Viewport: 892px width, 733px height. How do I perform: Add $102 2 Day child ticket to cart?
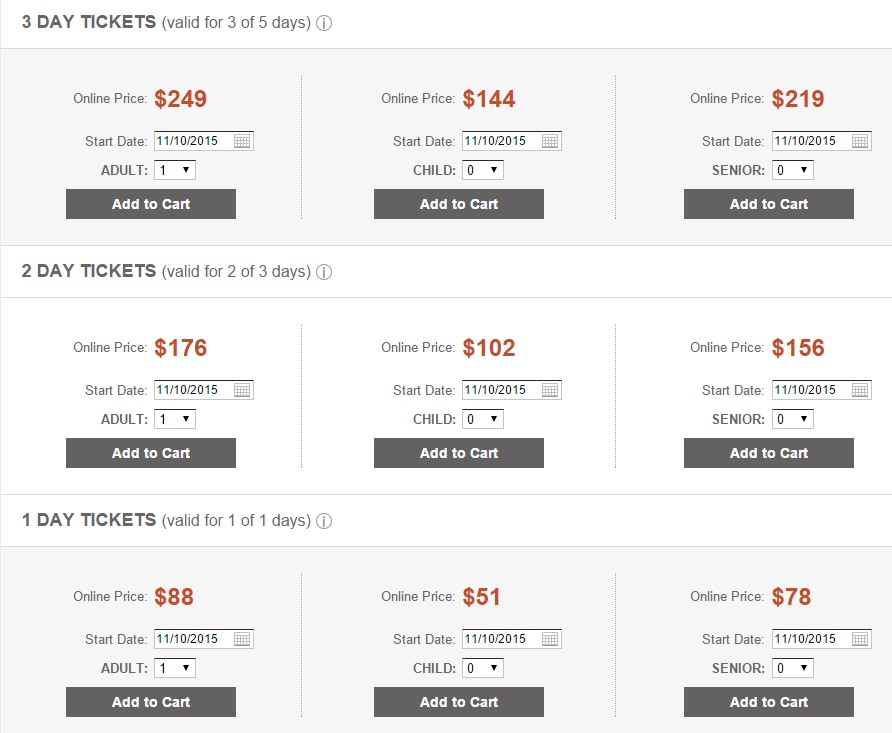459,453
